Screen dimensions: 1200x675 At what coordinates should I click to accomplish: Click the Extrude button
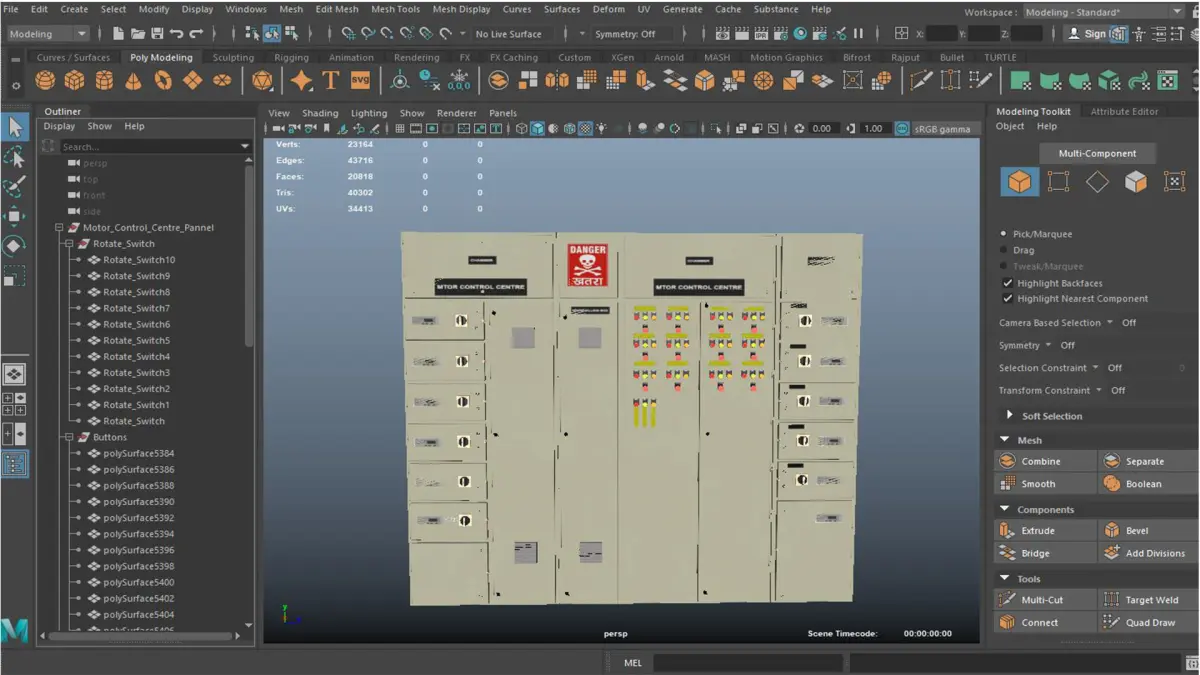(1045, 531)
